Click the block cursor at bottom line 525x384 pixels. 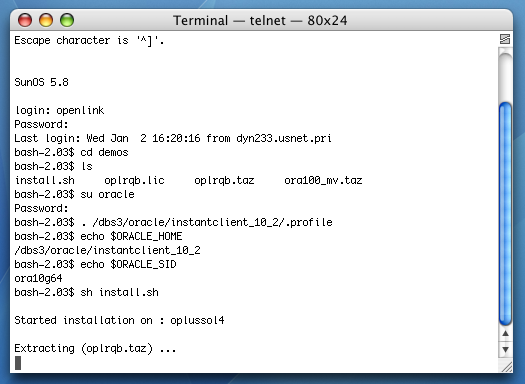coord(18,363)
